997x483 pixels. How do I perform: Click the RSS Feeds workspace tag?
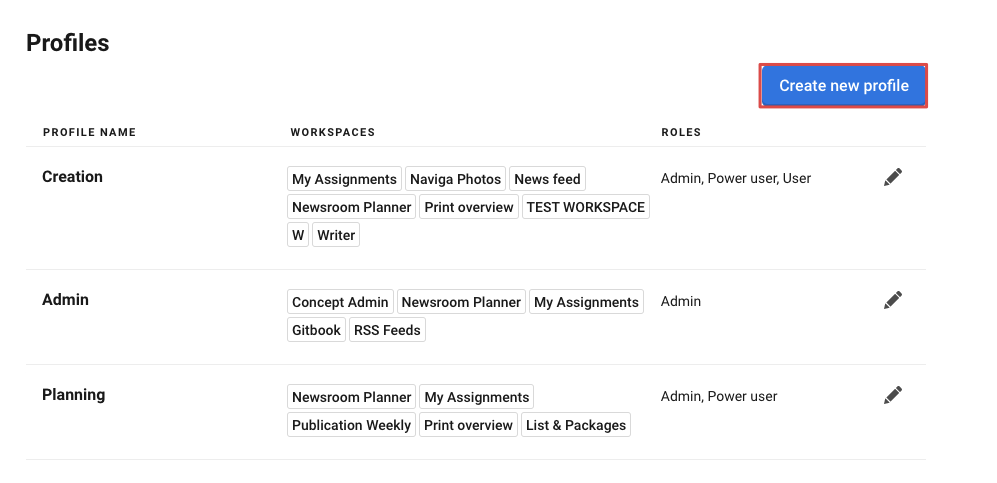click(x=387, y=330)
